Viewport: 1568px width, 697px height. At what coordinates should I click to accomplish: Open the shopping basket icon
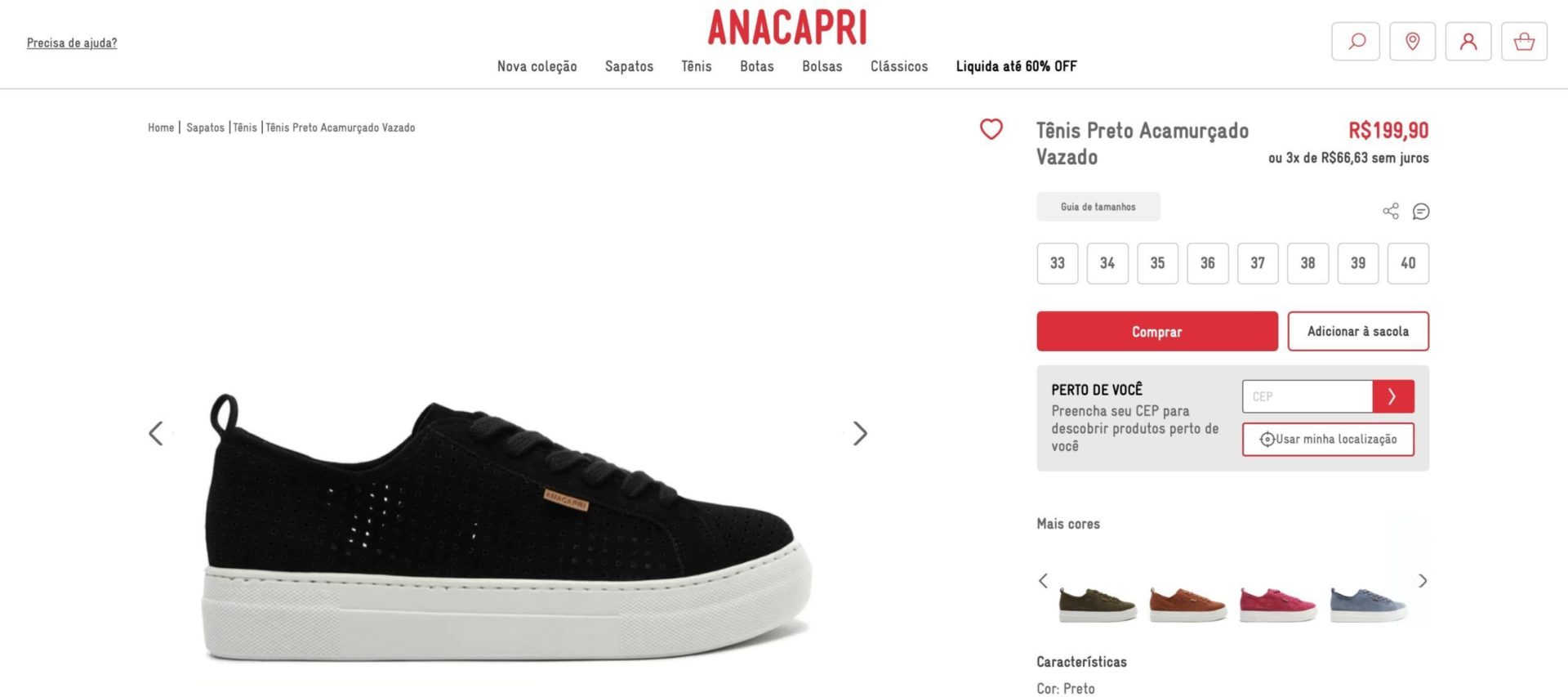tap(1524, 42)
